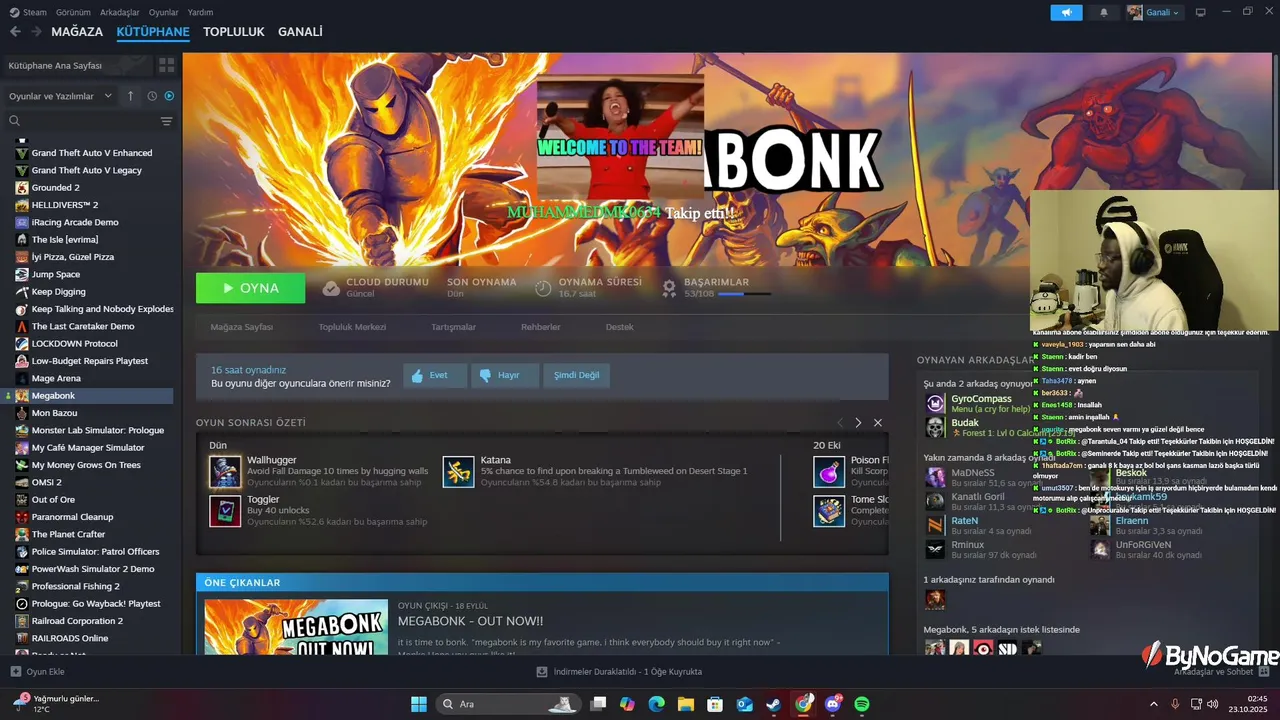Screen dimensions: 1280x720
Task: Open the MEGABONK OUT NOW news thumbnail
Action: tap(296, 627)
